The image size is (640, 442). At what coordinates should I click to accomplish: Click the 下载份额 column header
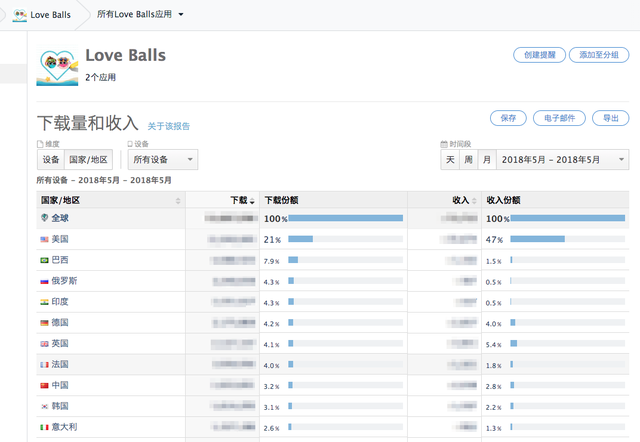point(281,200)
